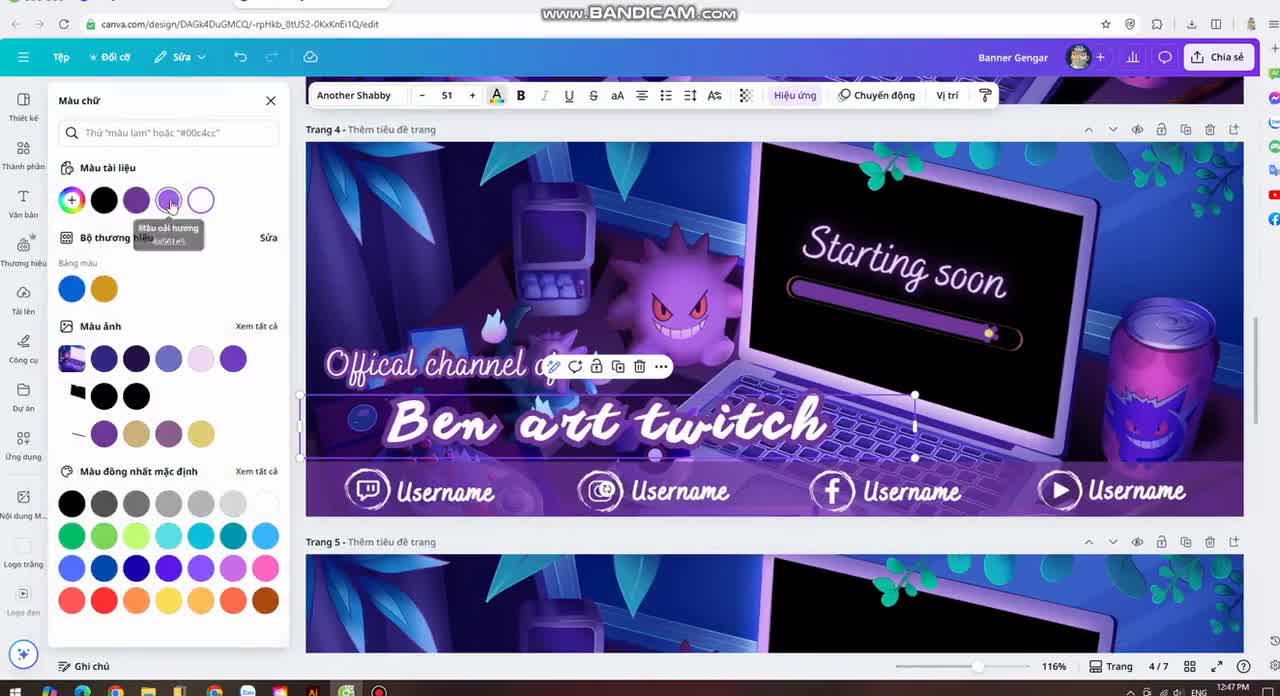Viewport: 1280px width, 696px height.
Task: Collapse page Trang 4 with chevron arrow
Action: pos(1088,129)
